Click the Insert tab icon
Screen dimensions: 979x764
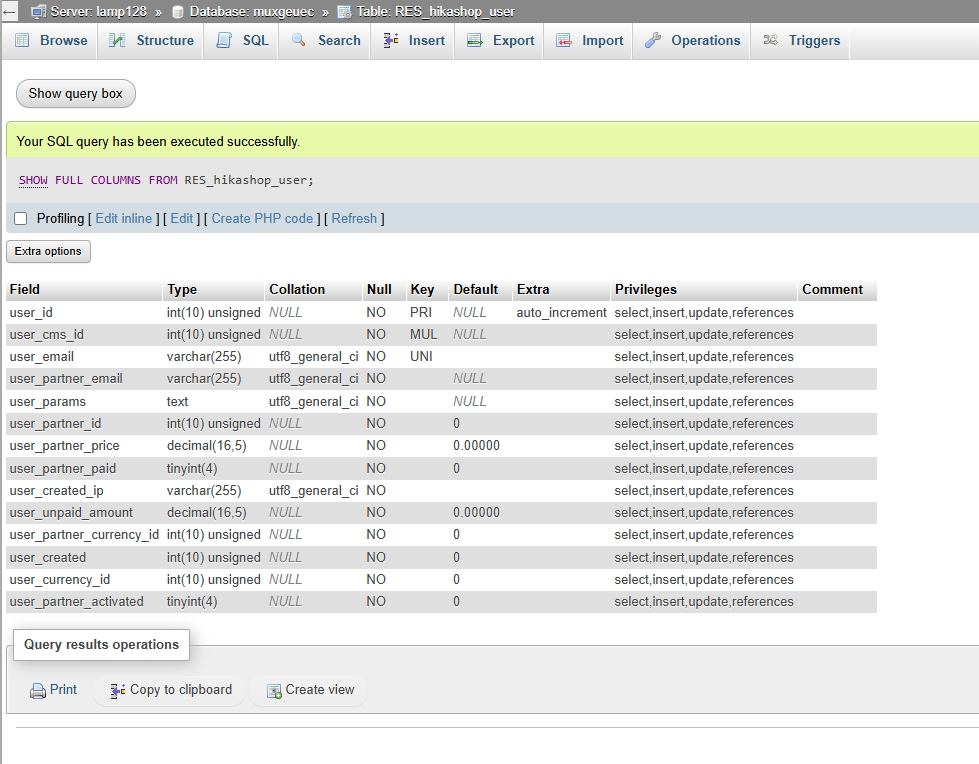(x=391, y=41)
